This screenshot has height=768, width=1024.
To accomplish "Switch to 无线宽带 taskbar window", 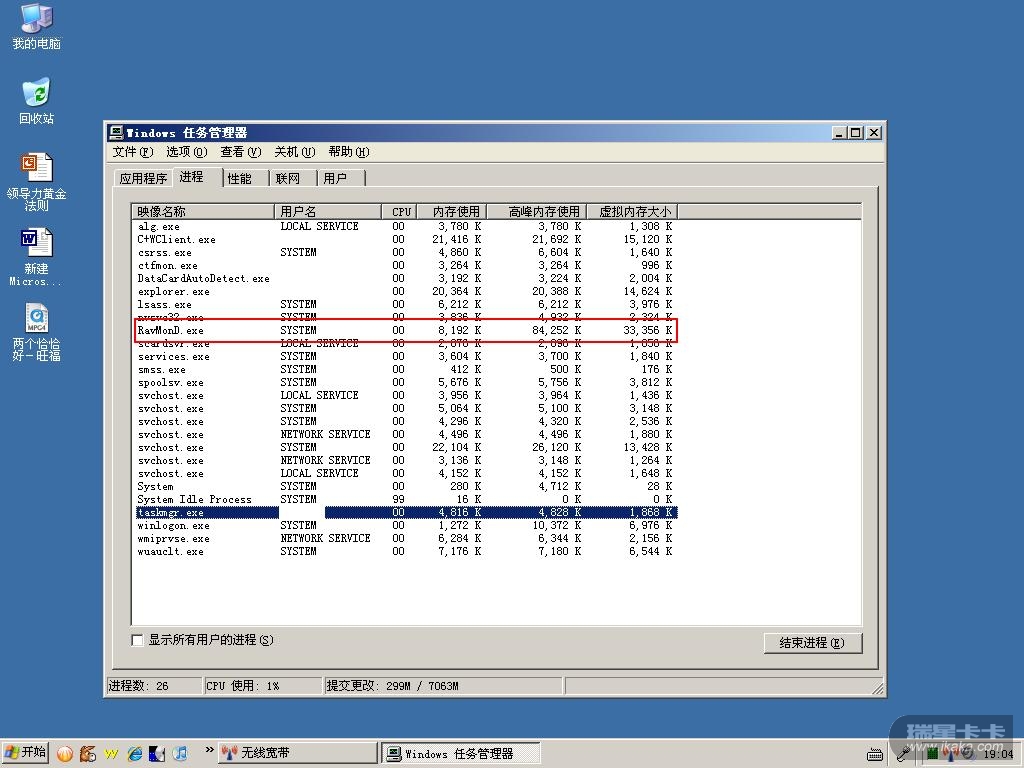I will (298, 753).
